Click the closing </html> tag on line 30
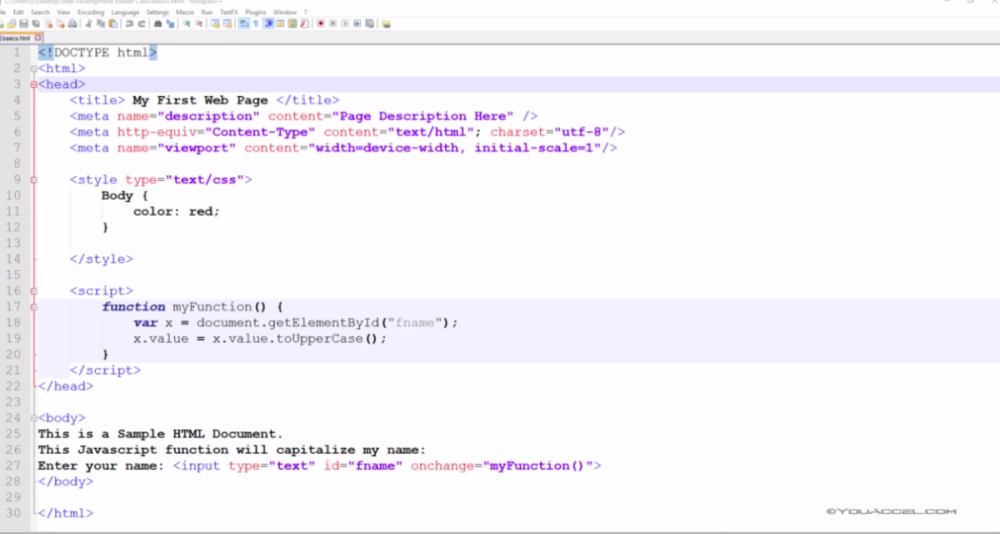Screen dimensions: 1000x534 point(66,514)
